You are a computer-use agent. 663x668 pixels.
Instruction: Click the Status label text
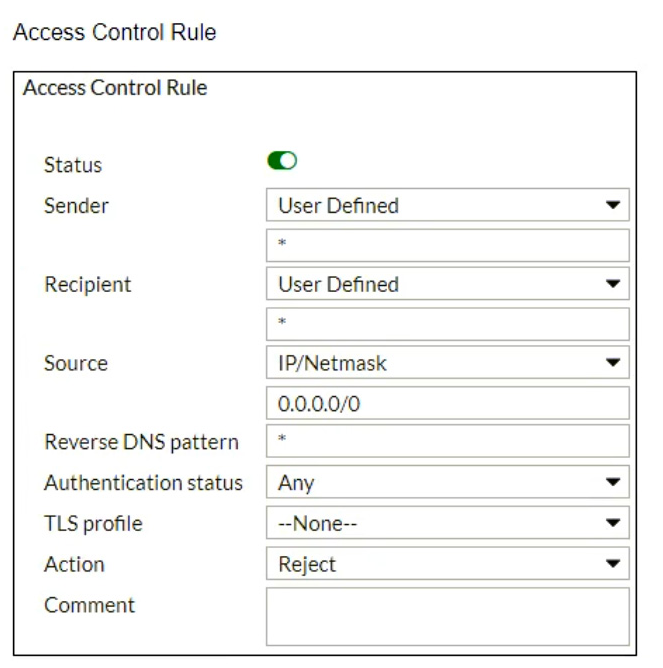tap(73, 166)
